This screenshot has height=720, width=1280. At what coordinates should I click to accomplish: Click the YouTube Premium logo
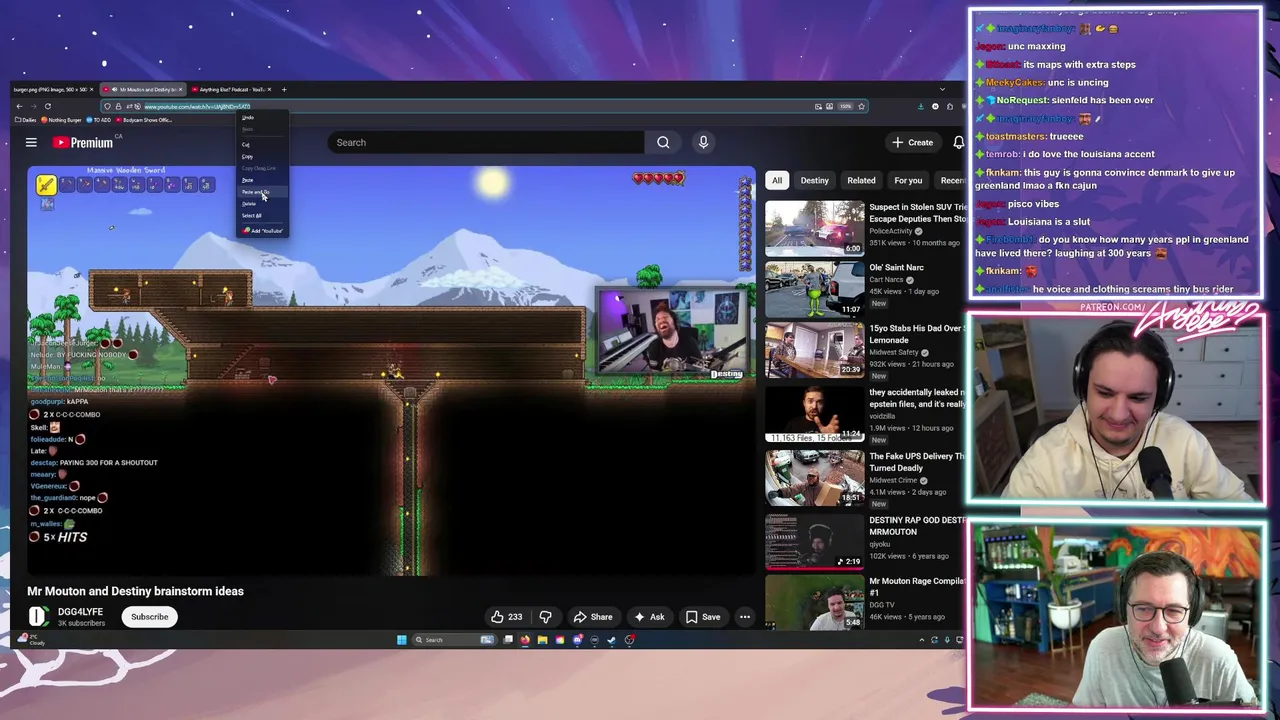[84, 143]
